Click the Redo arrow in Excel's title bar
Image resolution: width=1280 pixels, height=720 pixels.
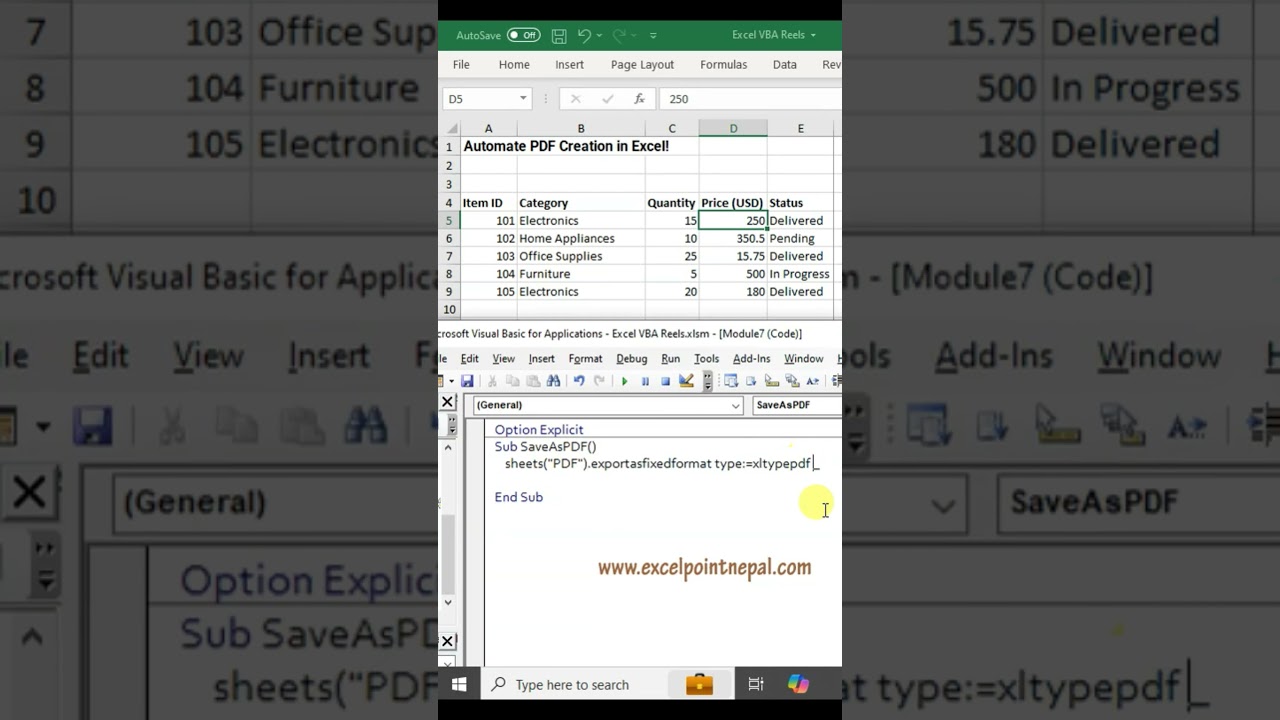pos(619,35)
